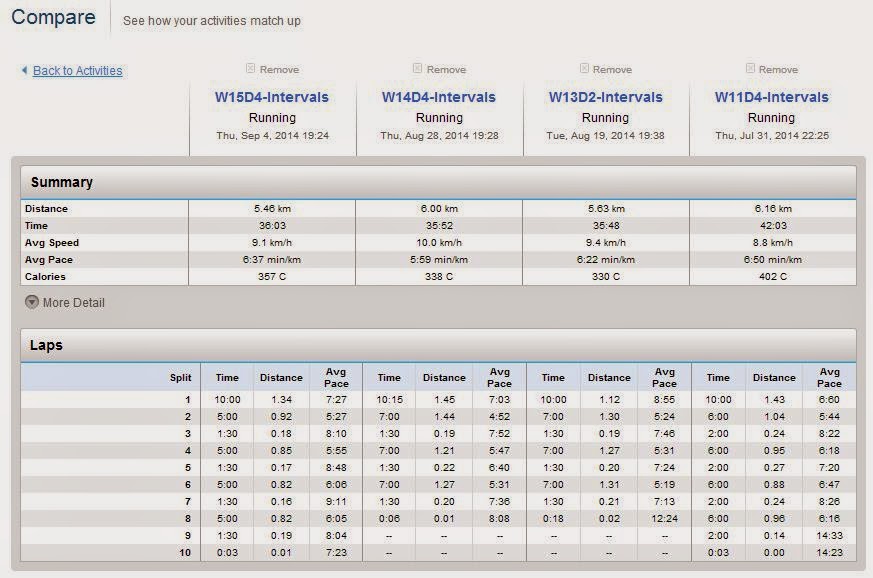Expand the More Detail arrow icon
This screenshot has width=873, height=578.
point(32,302)
